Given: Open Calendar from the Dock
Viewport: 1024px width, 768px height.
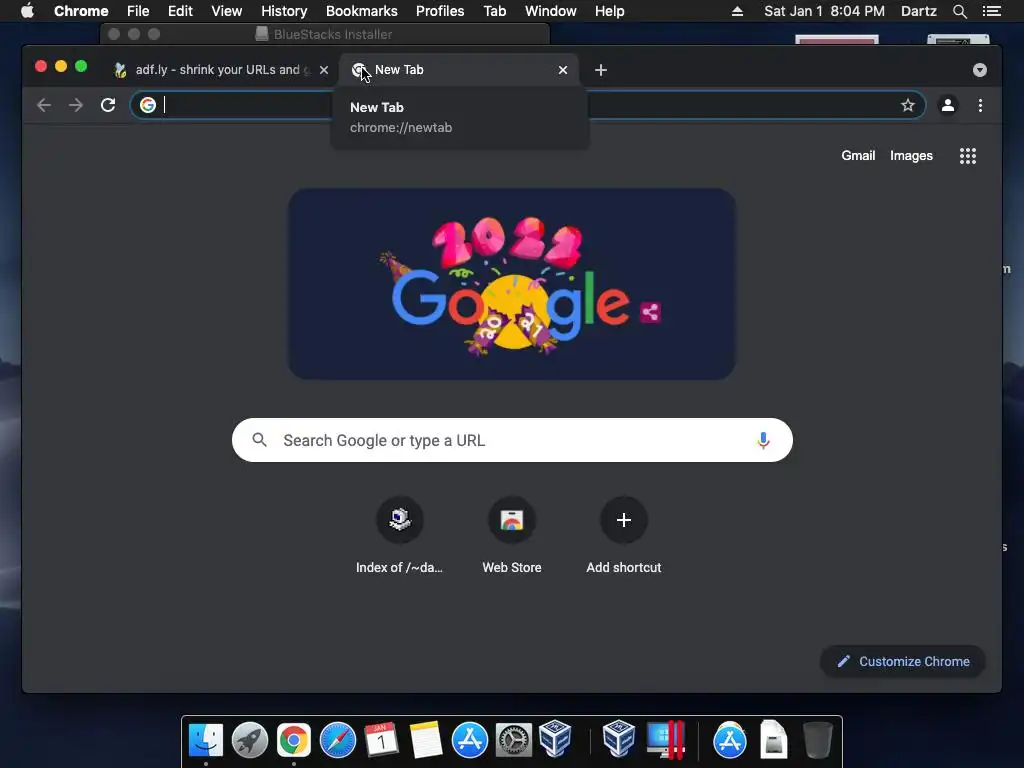Looking at the screenshot, I should (x=381, y=740).
